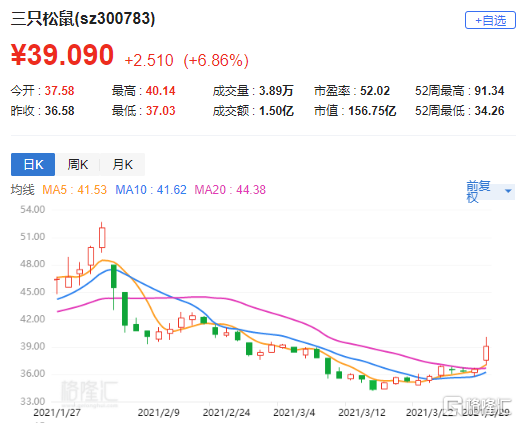Click the 36.00 y-axis label

(32, 374)
